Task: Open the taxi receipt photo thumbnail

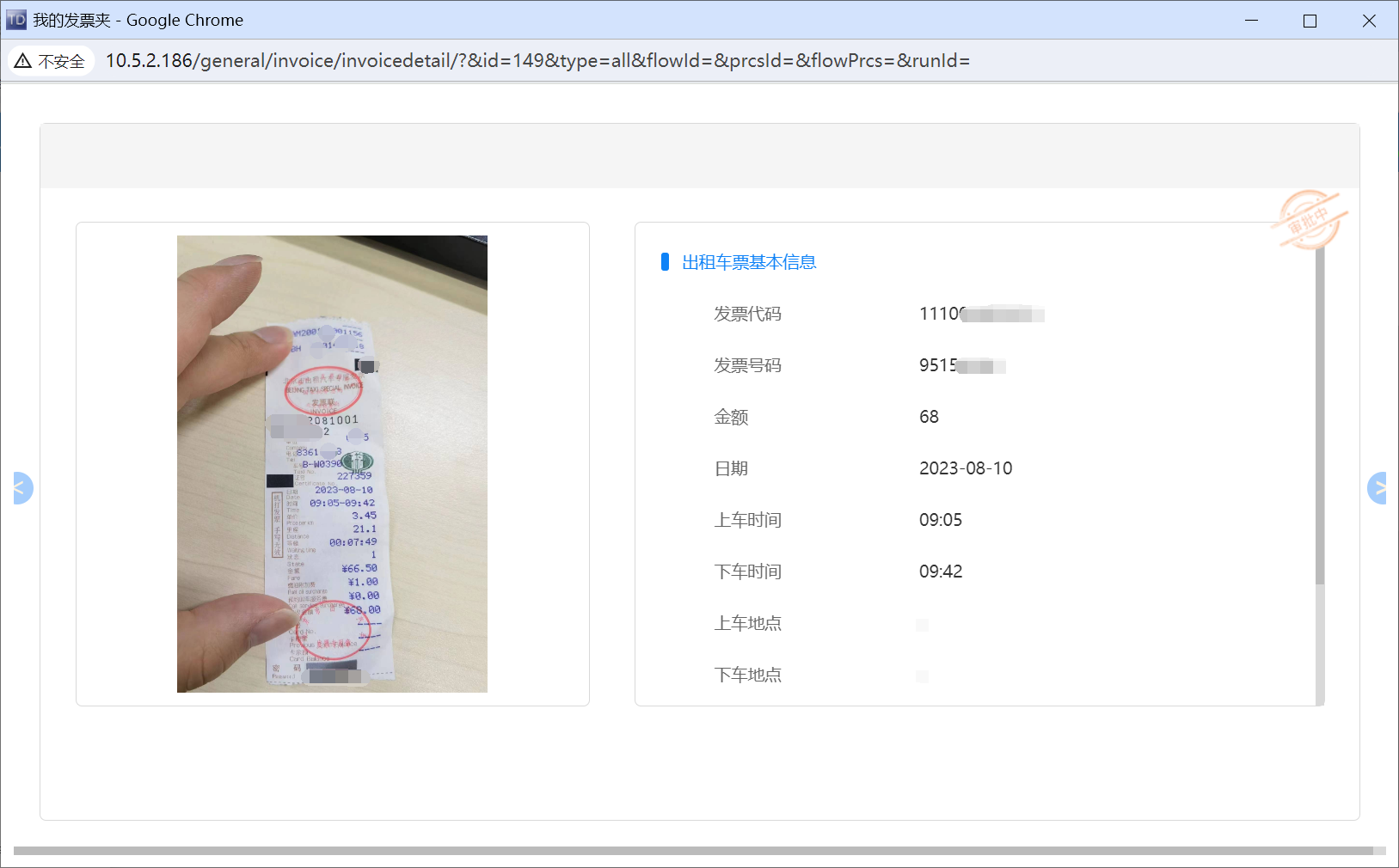Action: click(x=332, y=464)
